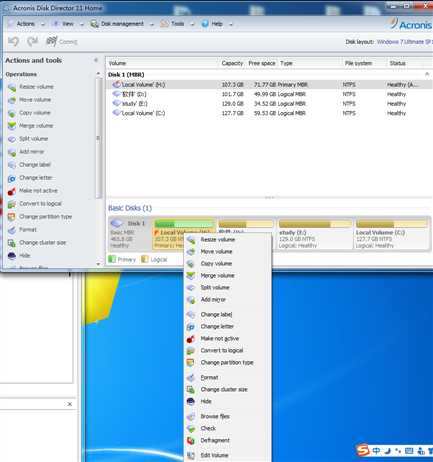Select Change label icon in sidebar
The image size is (433, 462).
(12, 165)
